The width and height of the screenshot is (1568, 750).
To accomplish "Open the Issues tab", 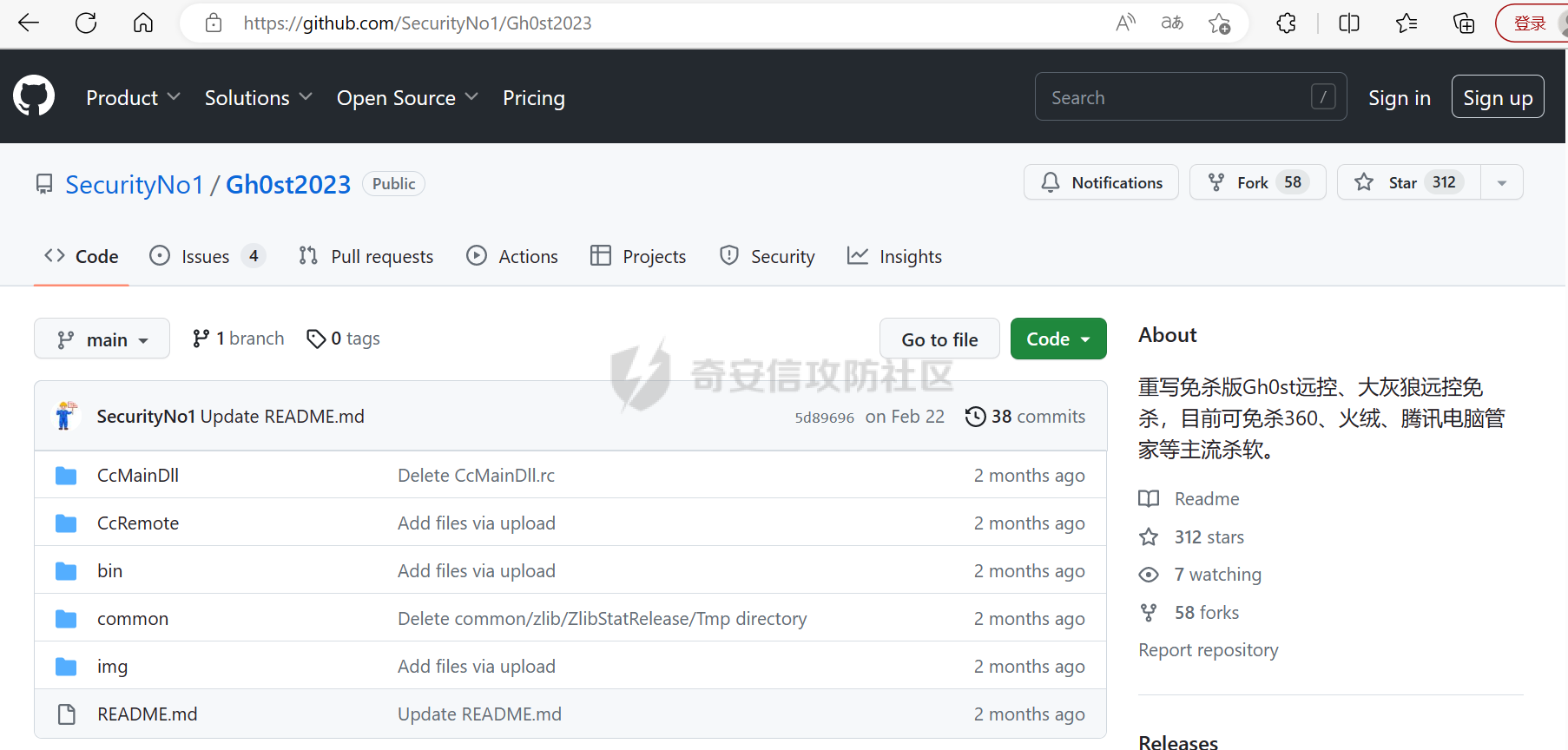I will (x=207, y=256).
